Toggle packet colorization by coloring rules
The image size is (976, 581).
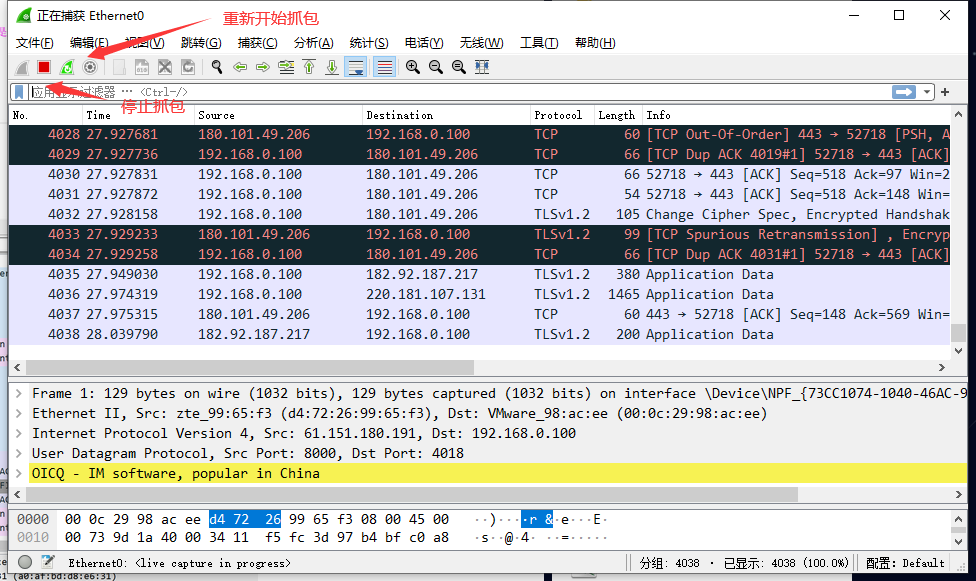[x=385, y=67]
